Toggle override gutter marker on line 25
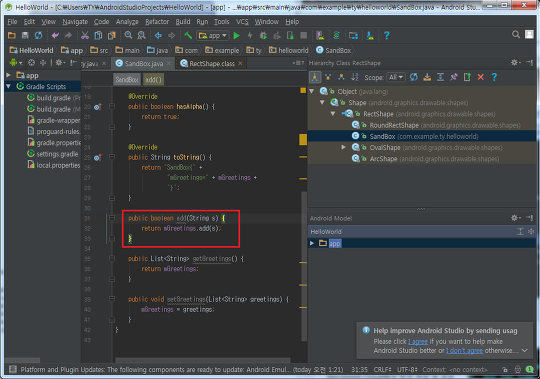The height and width of the screenshot is (379, 540). tap(97, 158)
